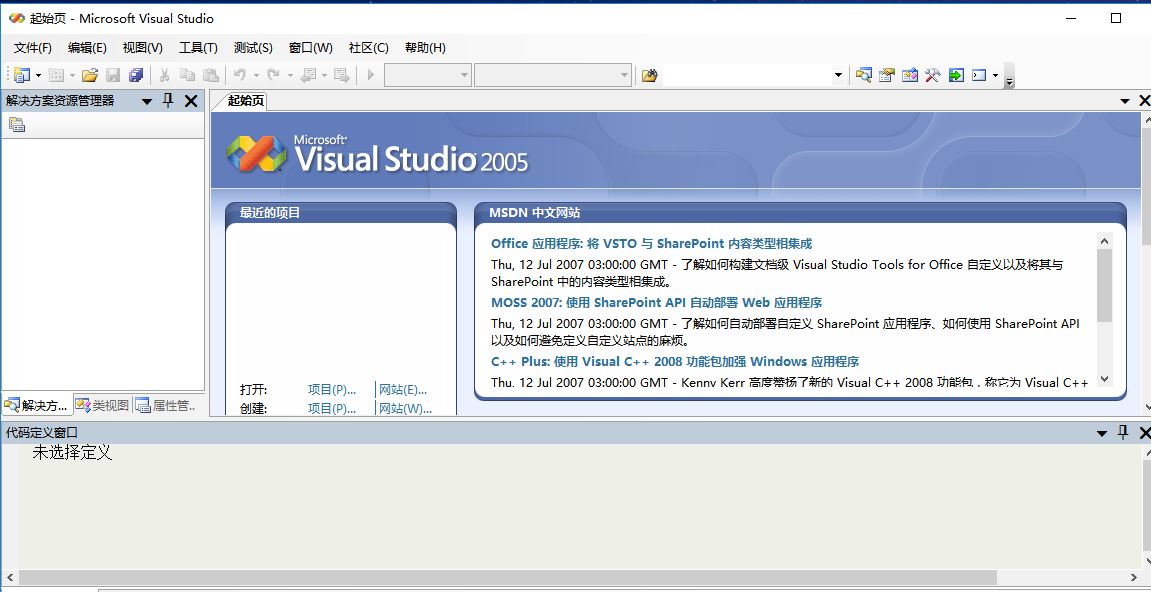Click the Open File folder icon
This screenshot has height=592, width=1151.
tap(90, 75)
